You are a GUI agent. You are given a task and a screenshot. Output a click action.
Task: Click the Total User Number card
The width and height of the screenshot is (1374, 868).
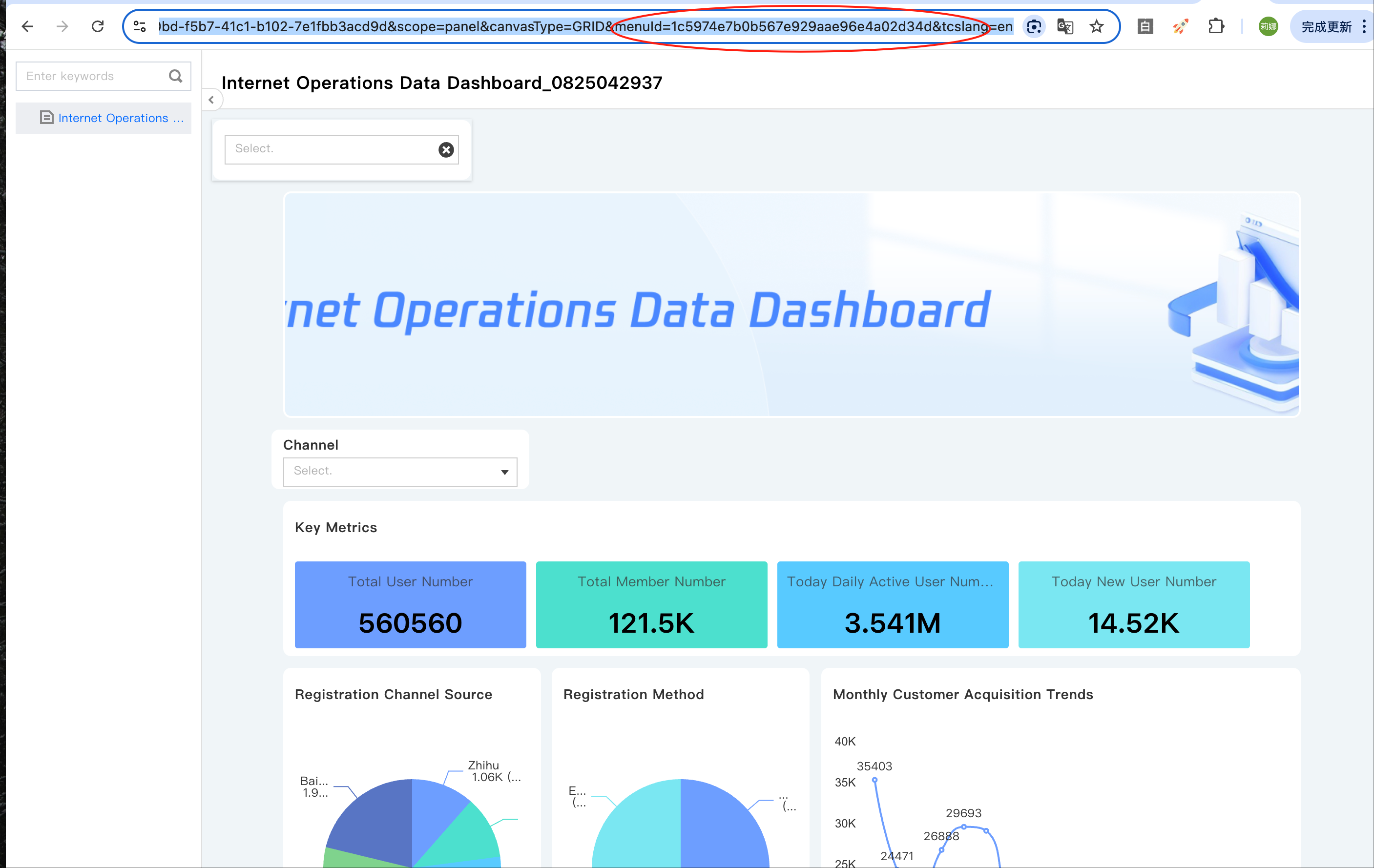tap(410, 604)
